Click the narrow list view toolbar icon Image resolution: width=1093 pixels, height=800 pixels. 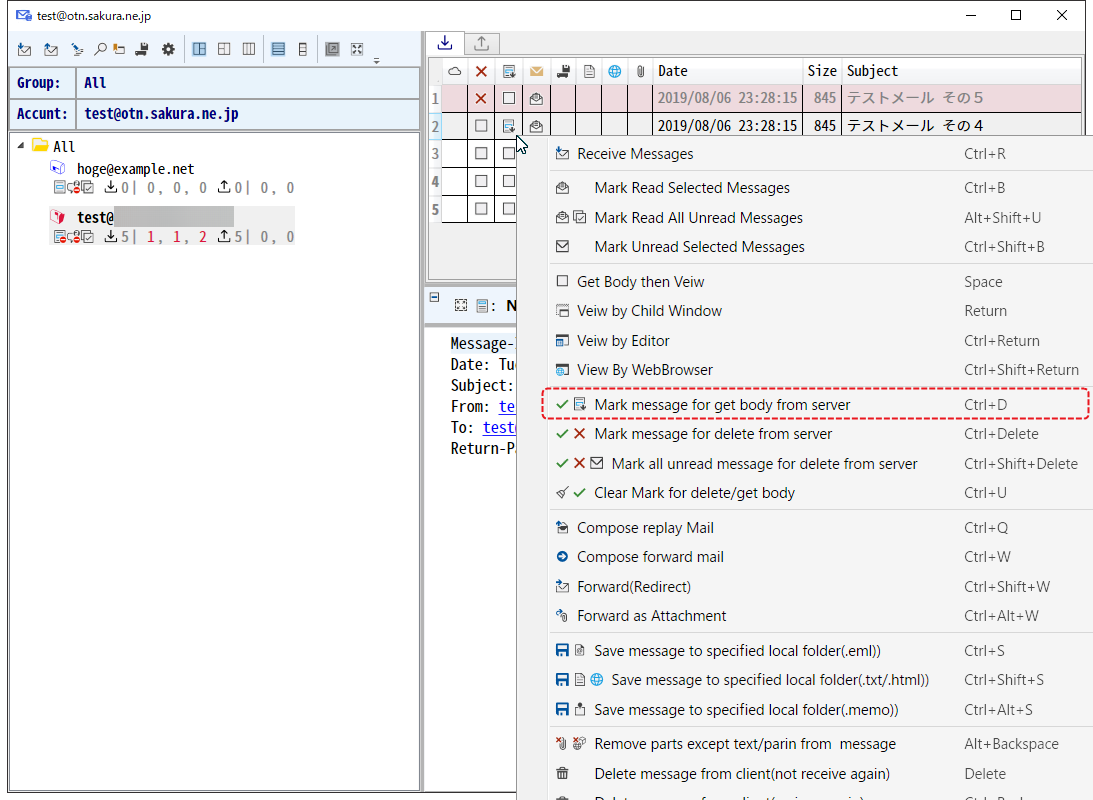coord(303,49)
